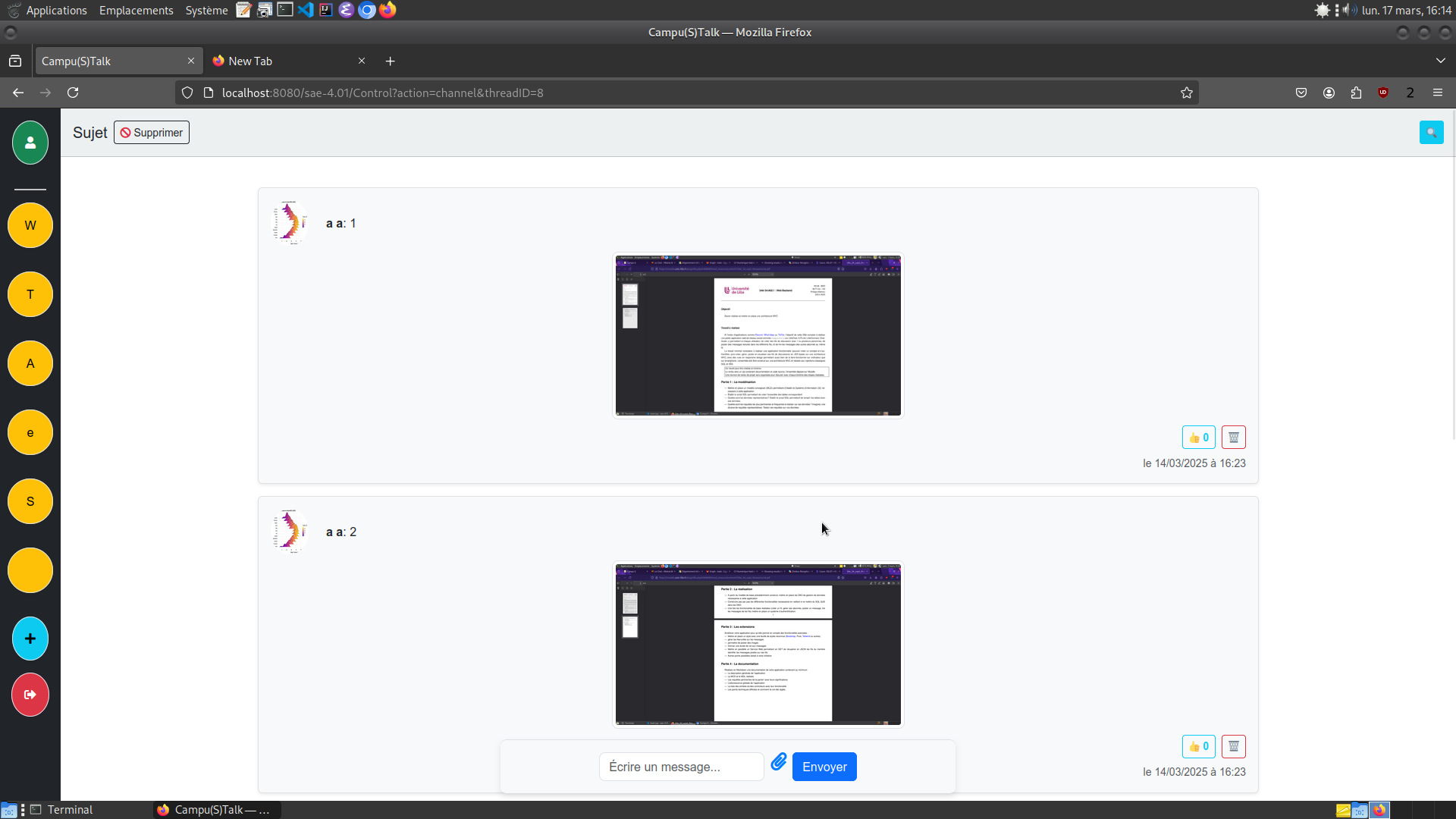Like the second message thumbs-up button
The height and width of the screenshot is (819, 1456).
click(1199, 747)
